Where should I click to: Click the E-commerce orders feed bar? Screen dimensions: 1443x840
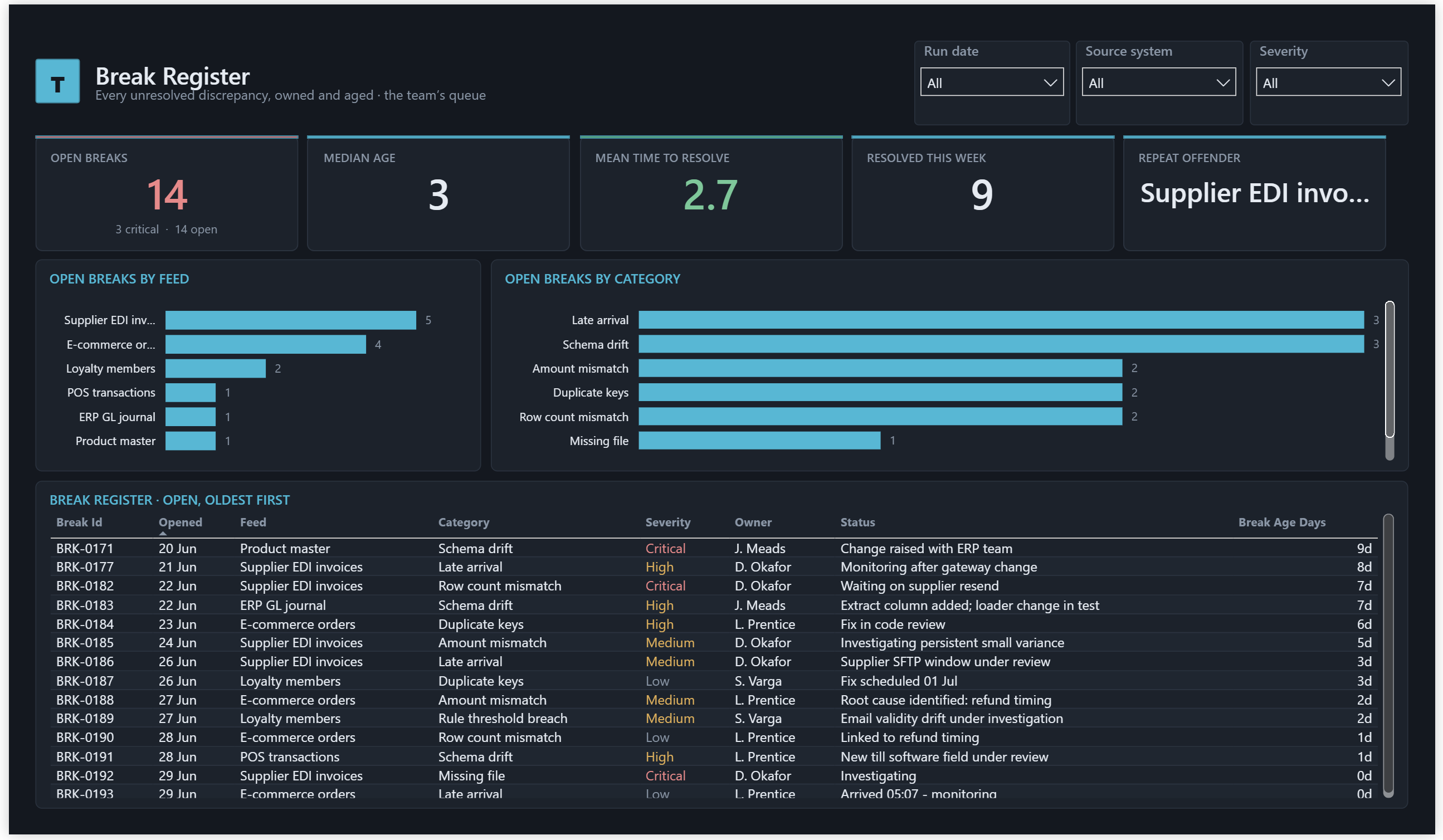point(265,344)
